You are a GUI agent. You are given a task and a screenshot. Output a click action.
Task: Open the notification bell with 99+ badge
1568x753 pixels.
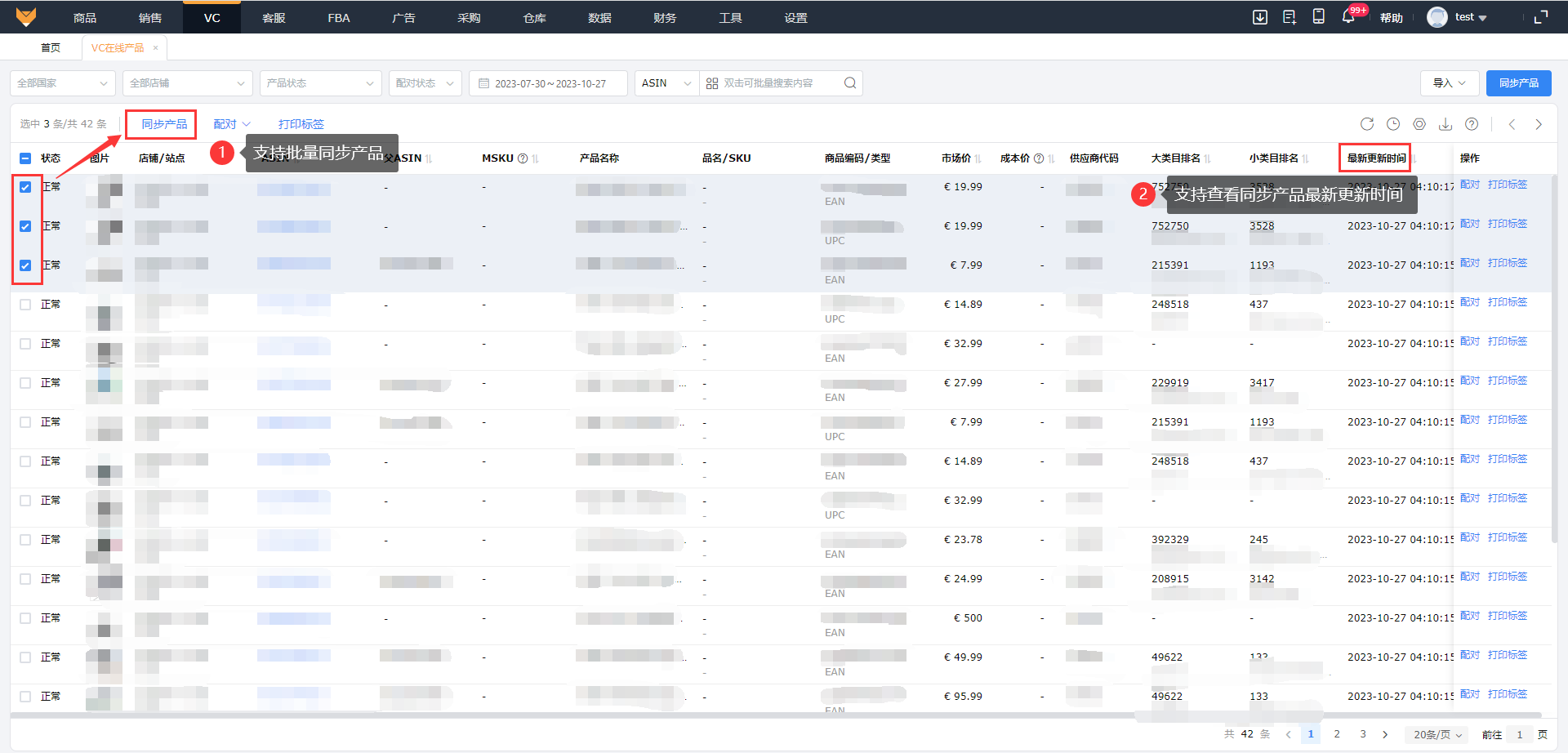click(1348, 17)
